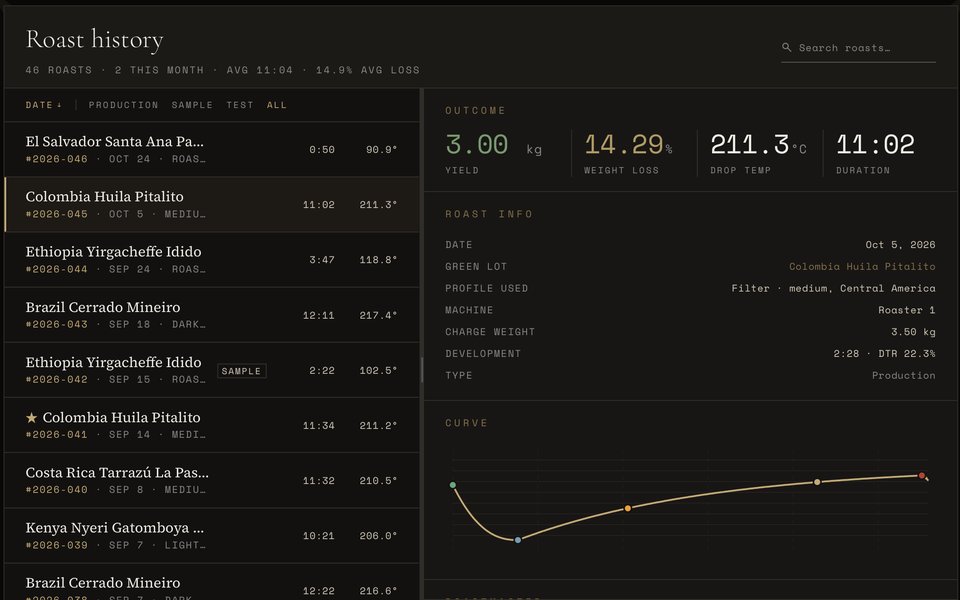The image size is (960, 600).
Task: Click the Filter · medium, Central America profile
Action: (x=833, y=288)
